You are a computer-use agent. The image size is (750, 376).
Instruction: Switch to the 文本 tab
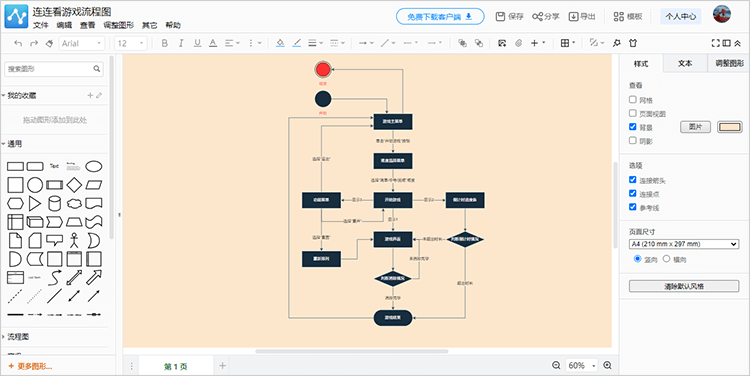[x=685, y=63]
